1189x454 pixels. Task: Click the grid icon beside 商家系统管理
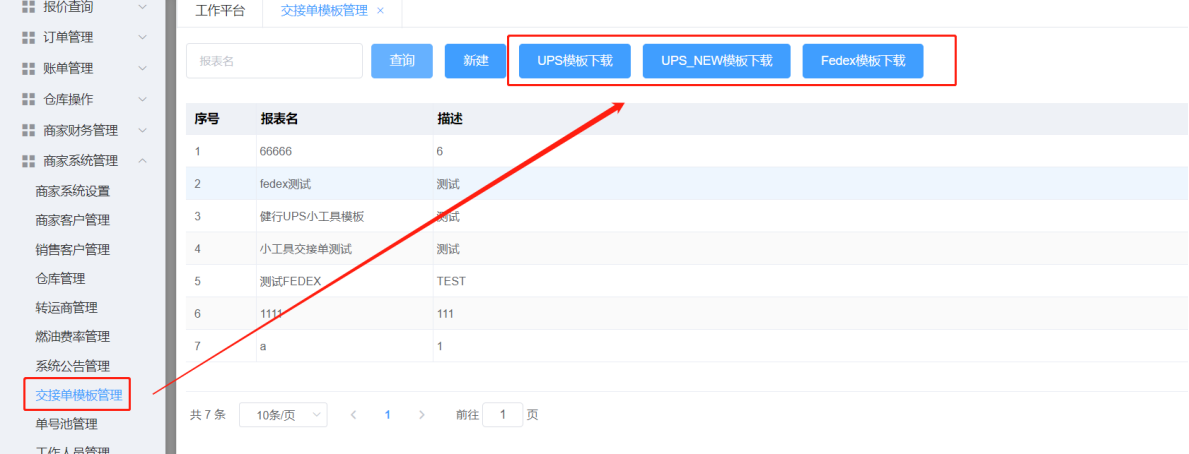click(28, 161)
